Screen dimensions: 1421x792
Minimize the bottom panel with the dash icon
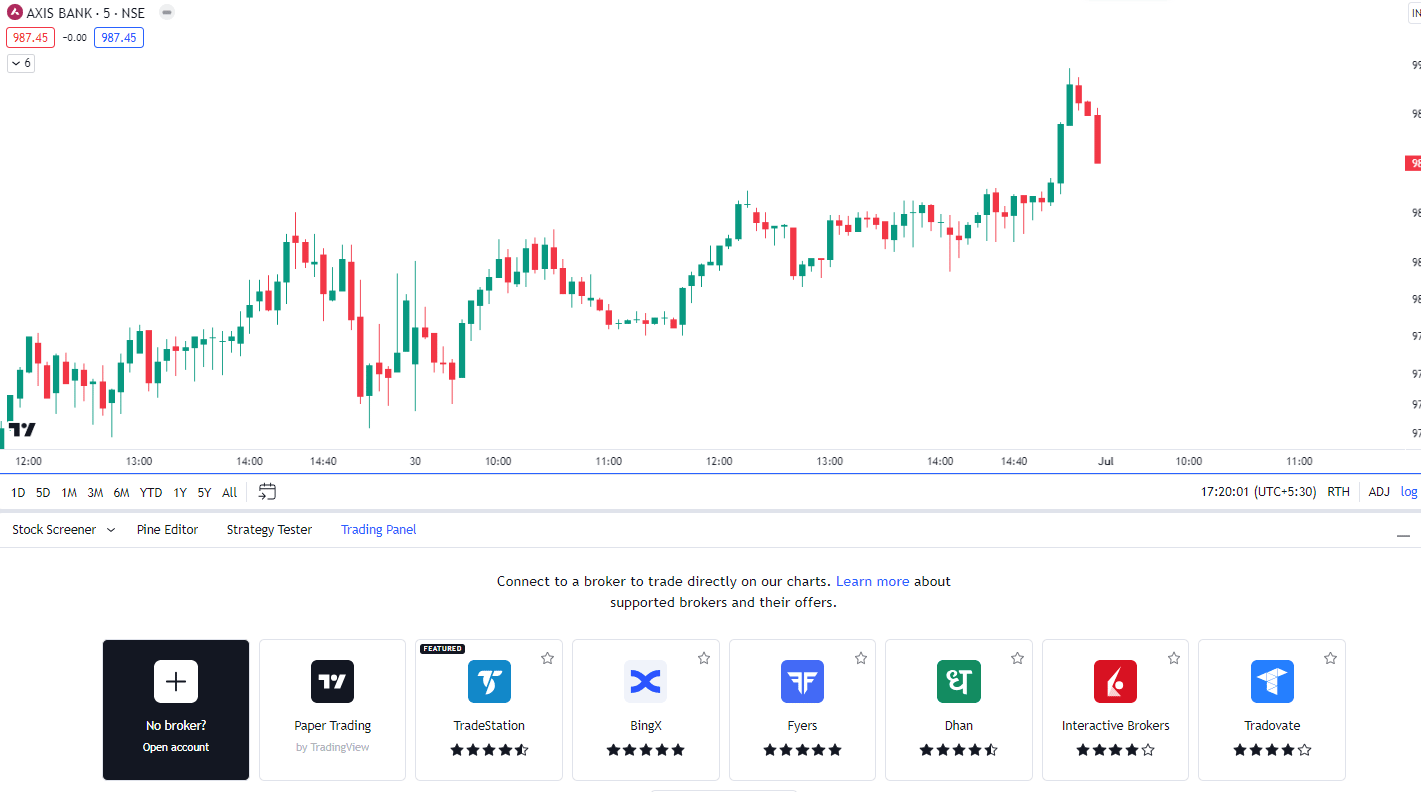(x=1404, y=536)
